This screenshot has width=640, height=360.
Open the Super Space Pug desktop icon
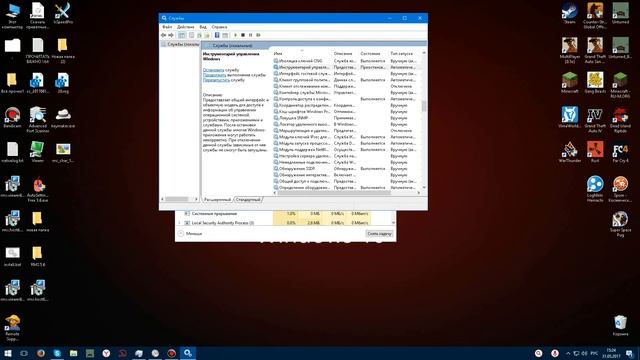[x=620, y=224]
